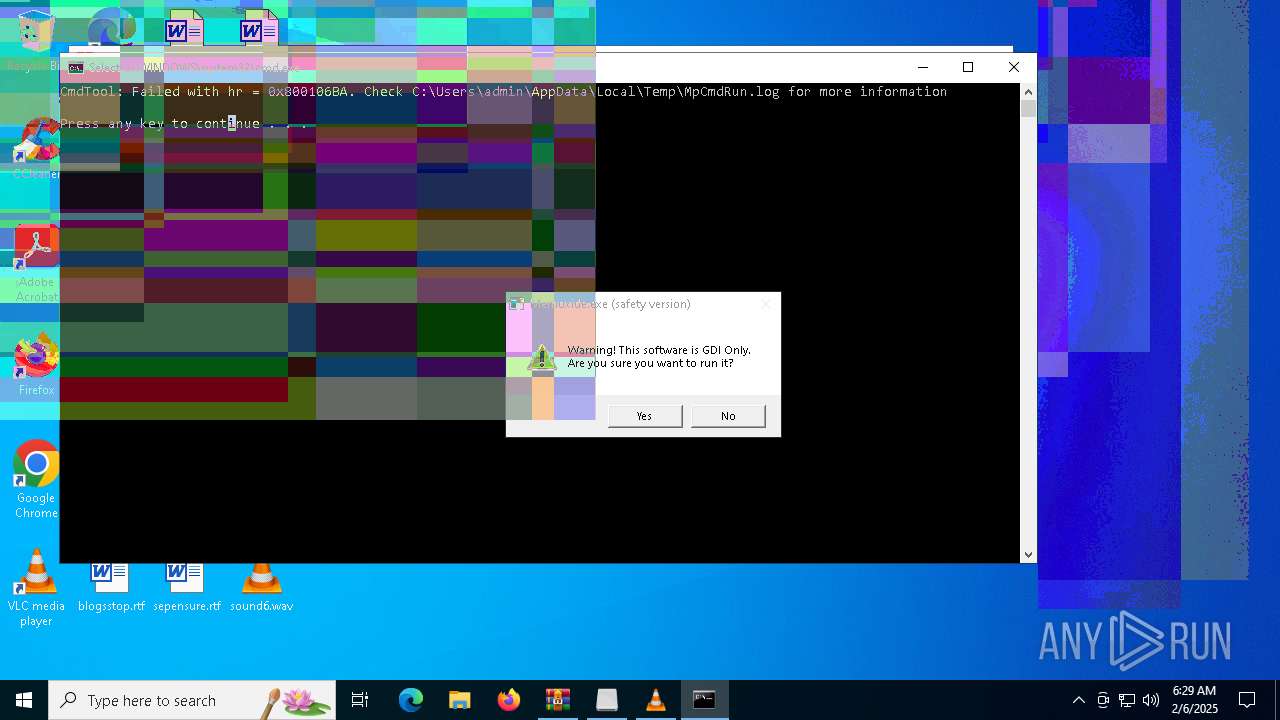The image size is (1280, 720).
Task: Open File Explorer from taskbar
Action: tap(459, 700)
